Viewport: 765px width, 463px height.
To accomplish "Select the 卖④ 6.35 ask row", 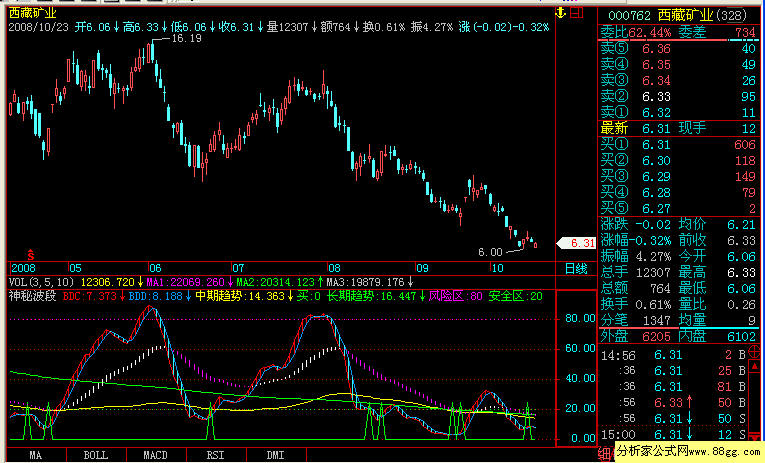I will click(x=678, y=64).
